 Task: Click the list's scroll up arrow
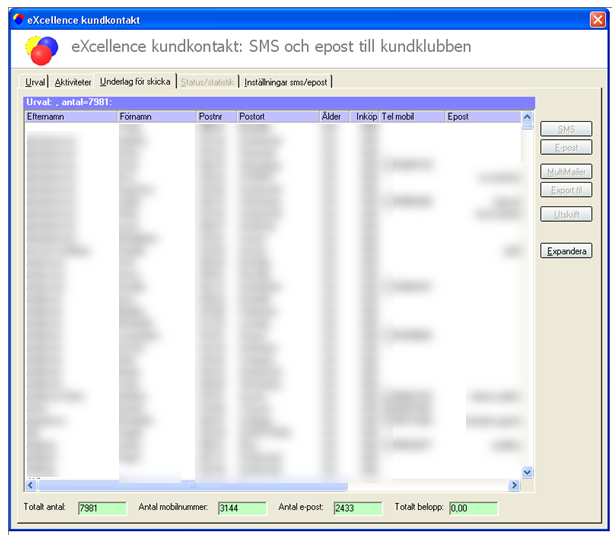point(527,117)
